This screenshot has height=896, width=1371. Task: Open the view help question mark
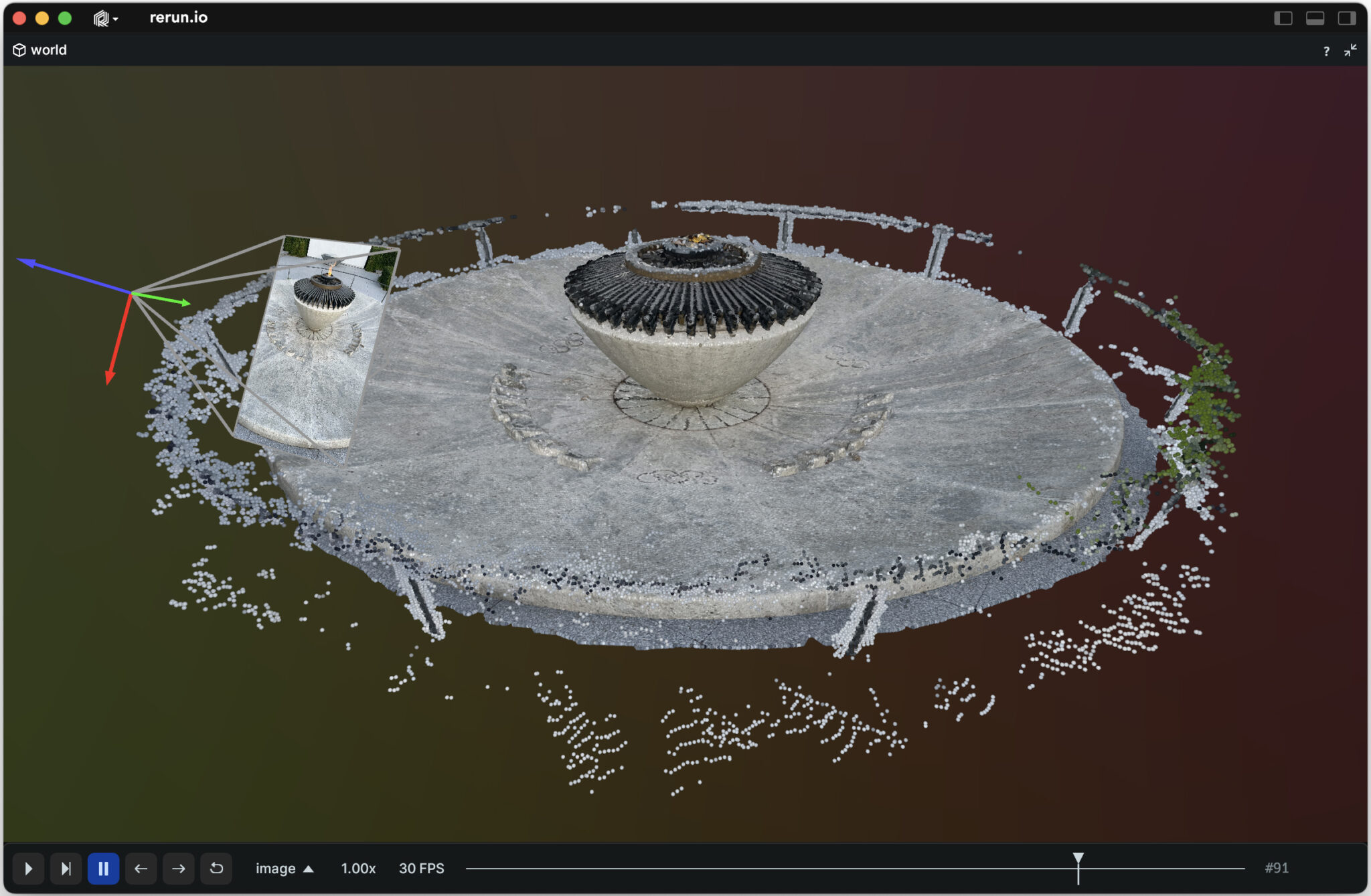pos(1326,51)
